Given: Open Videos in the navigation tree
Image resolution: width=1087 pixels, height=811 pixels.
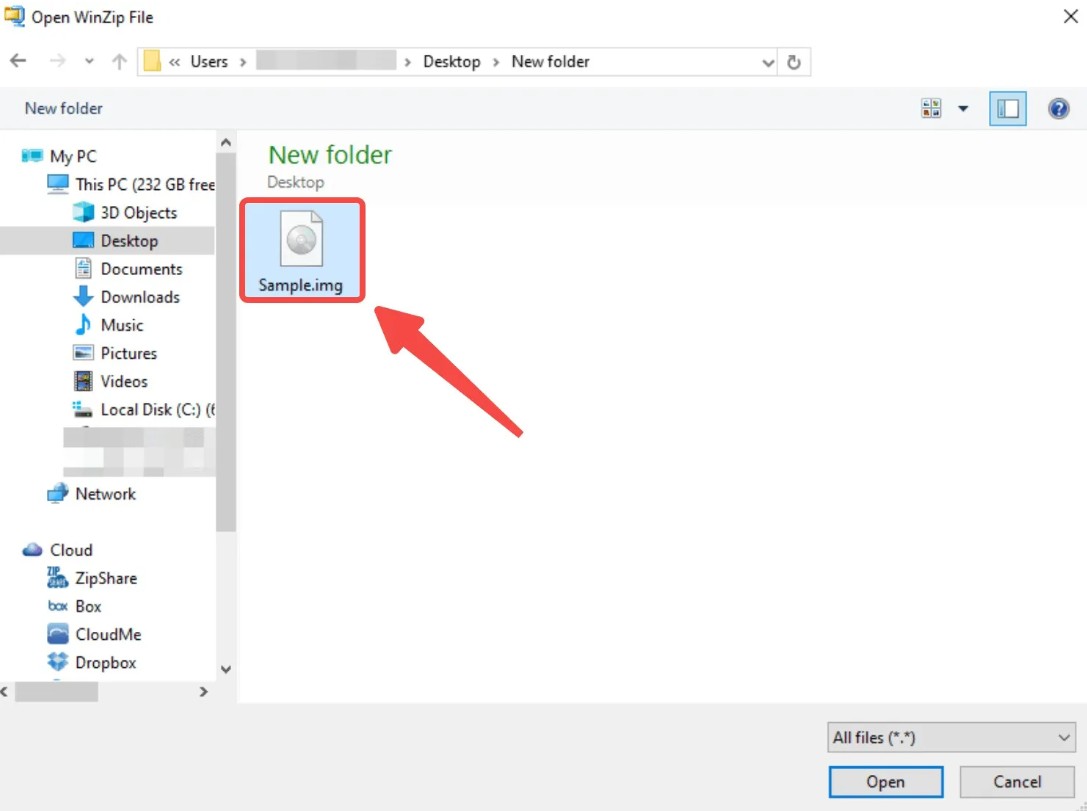Looking at the screenshot, I should click(124, 381).
